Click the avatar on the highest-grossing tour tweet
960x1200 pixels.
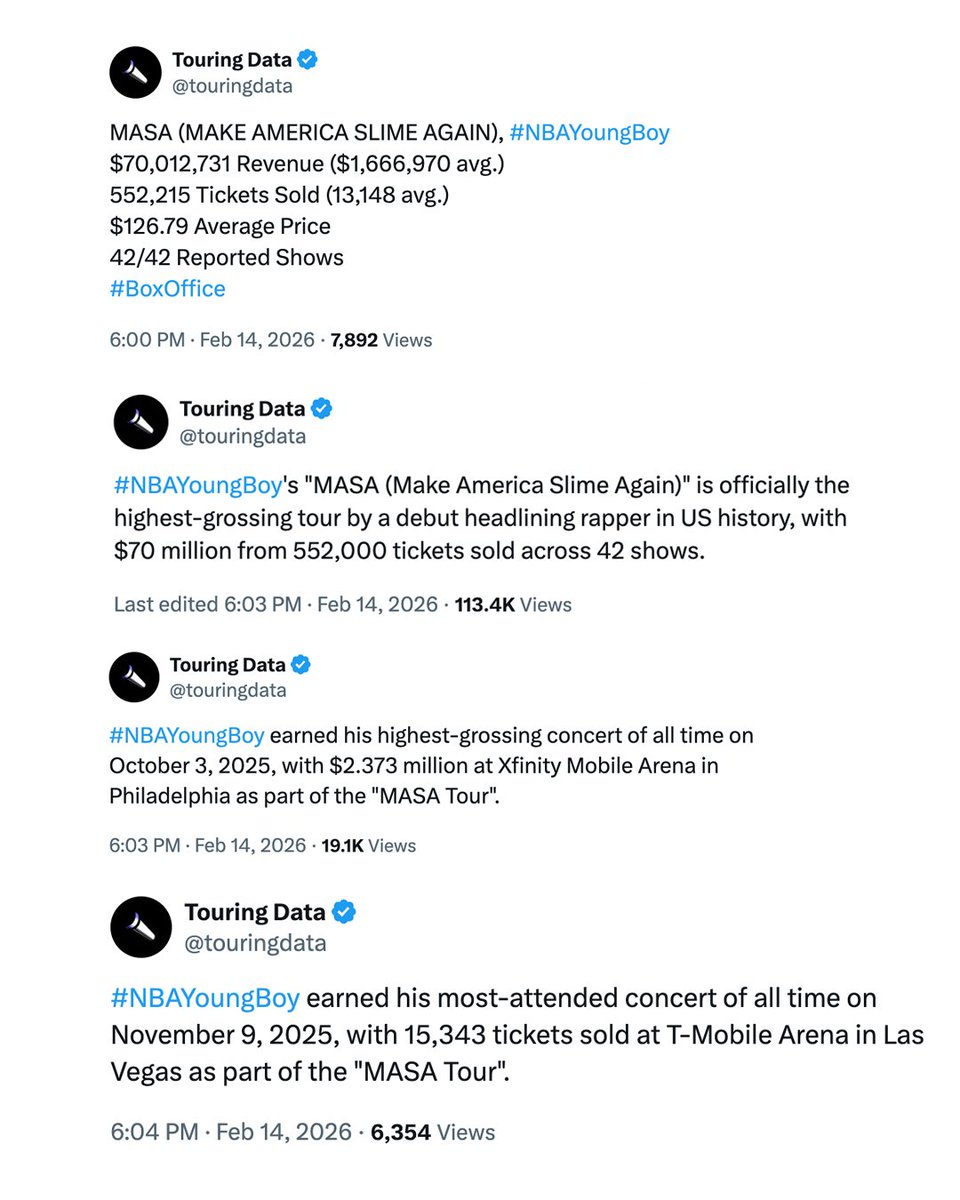(x=141, y=421)
